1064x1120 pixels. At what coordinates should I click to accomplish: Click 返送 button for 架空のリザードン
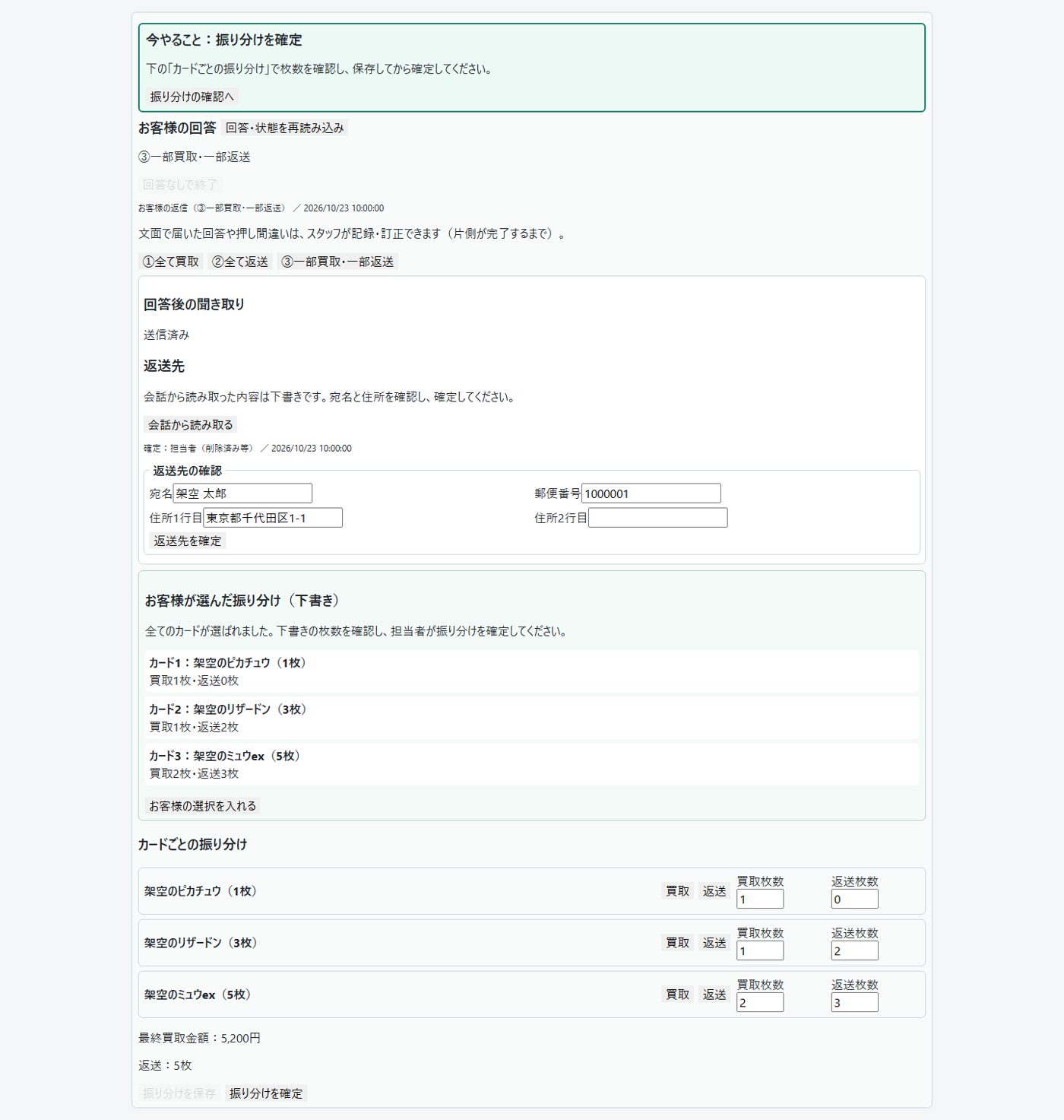714,943
